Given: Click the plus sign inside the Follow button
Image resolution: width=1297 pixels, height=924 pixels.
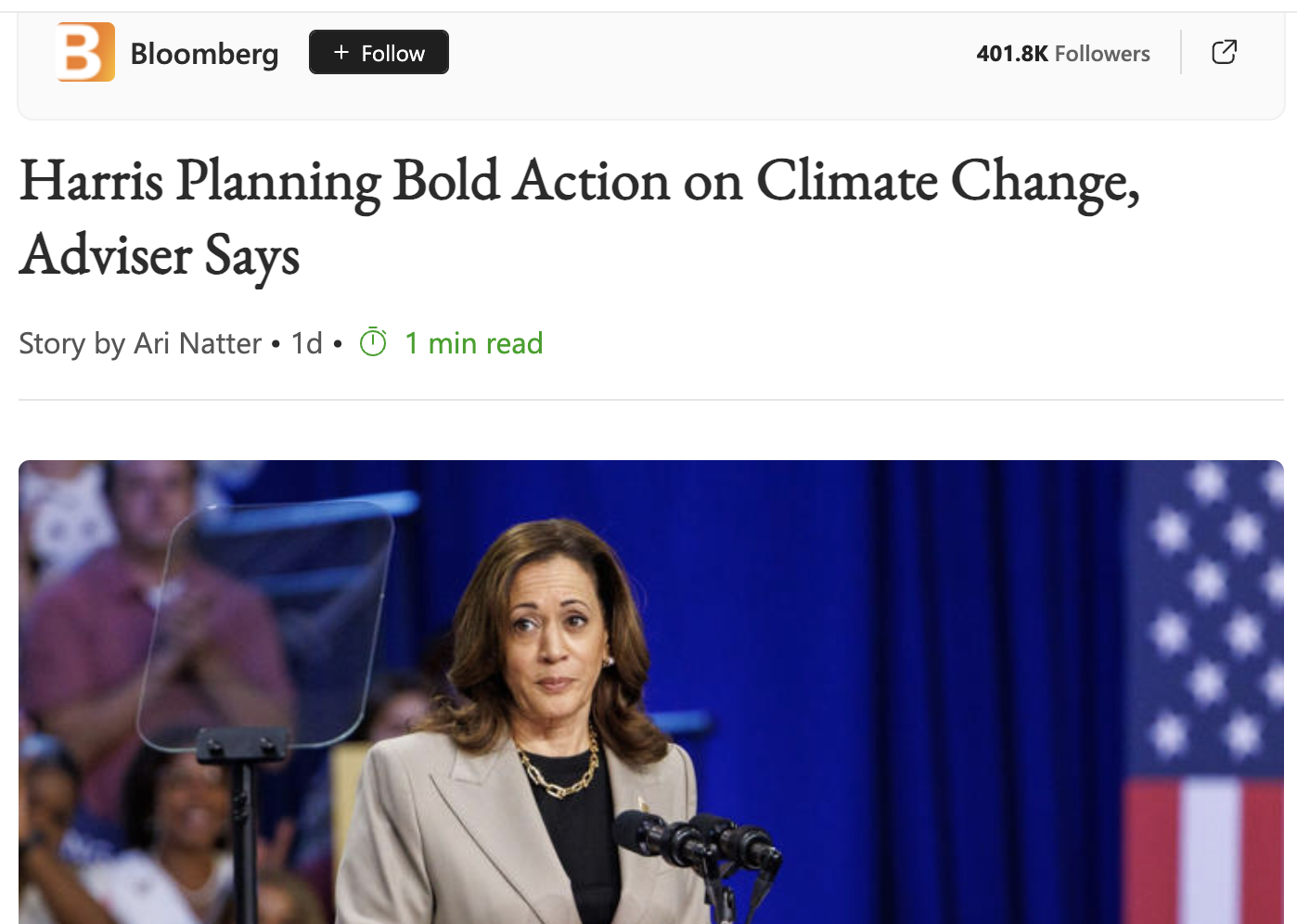Looking at the screenshot, I should [x=340, y=52].
